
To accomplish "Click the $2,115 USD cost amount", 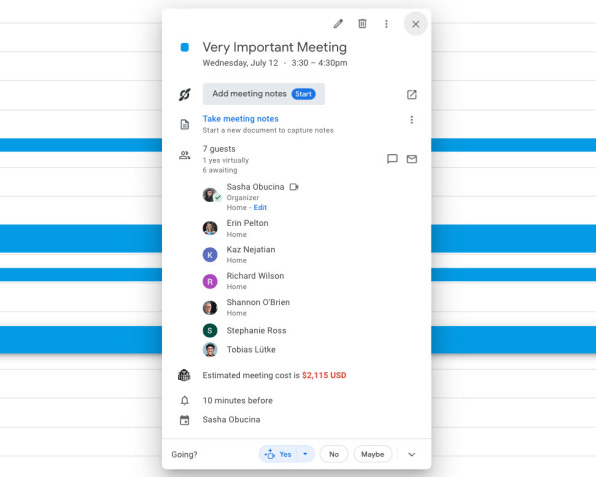I will coord(324,375).
